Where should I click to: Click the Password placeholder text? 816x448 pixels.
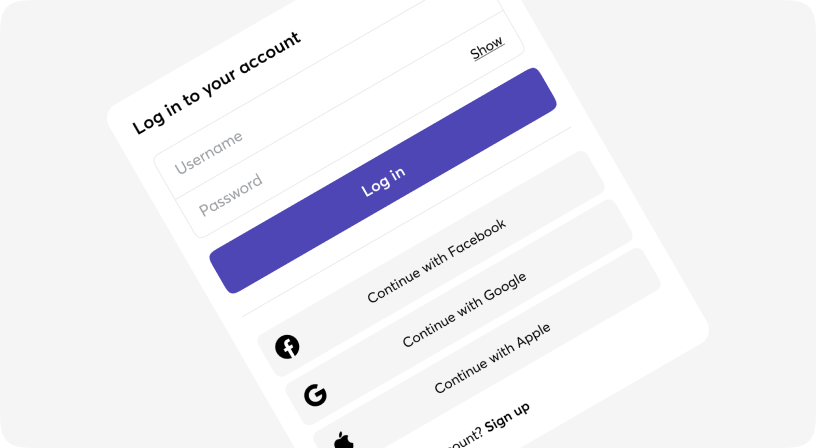[231, 195]
